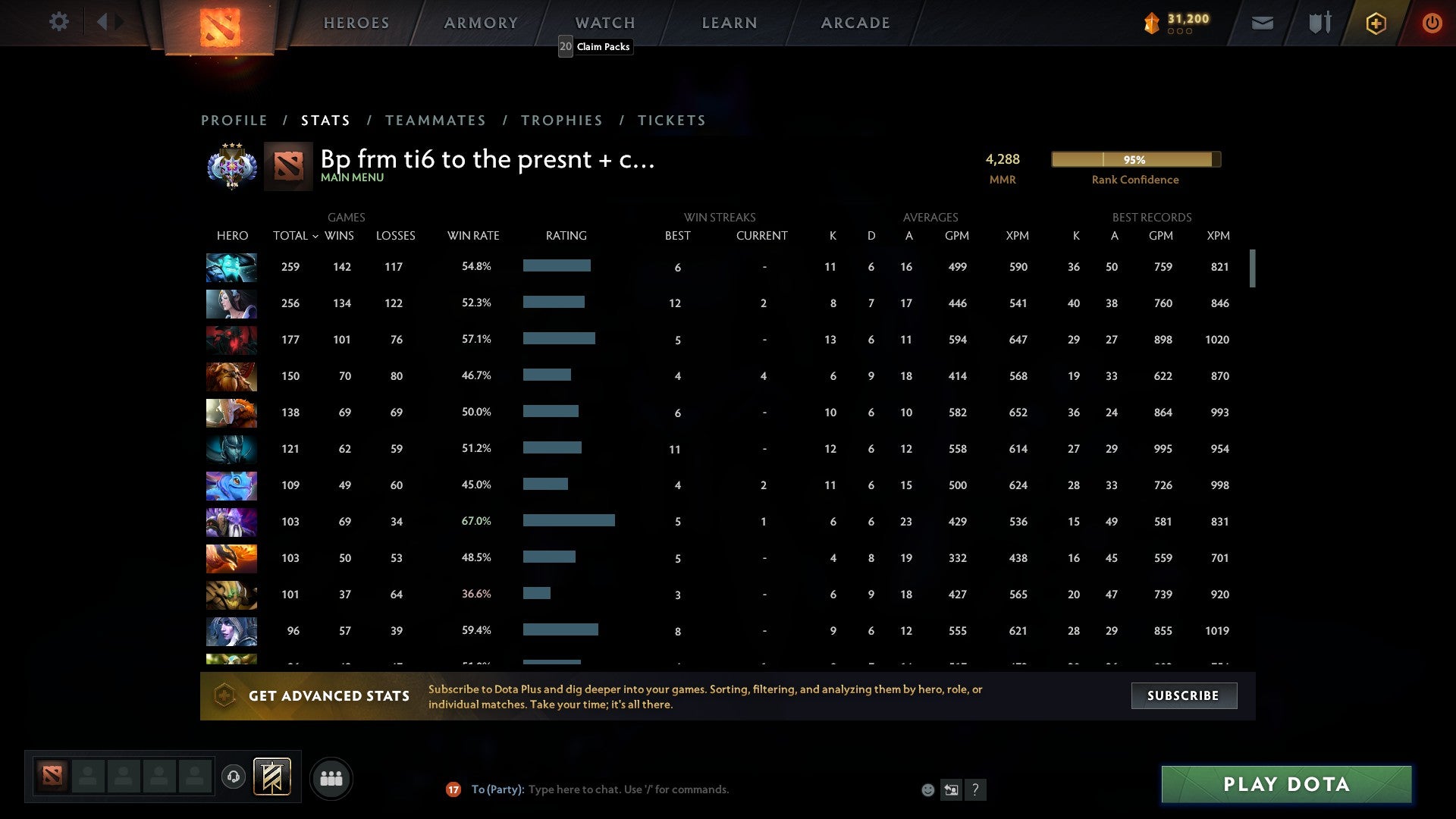Open the mail inbox icon
This screenshot has width=1456, height=819.
click(x=1262, y=24)
